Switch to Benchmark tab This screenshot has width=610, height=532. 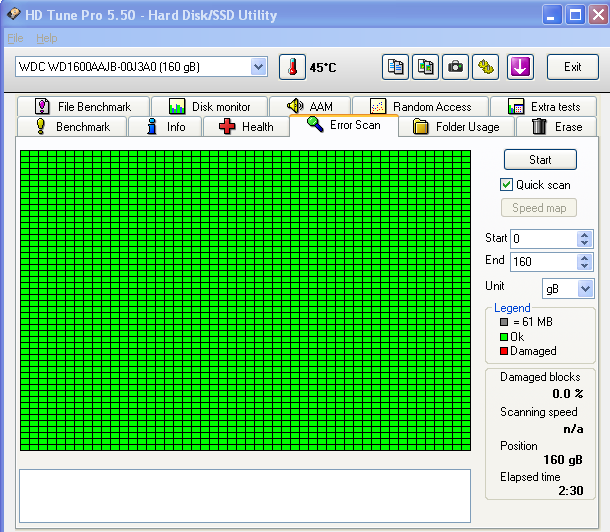(x=72, y=126)
